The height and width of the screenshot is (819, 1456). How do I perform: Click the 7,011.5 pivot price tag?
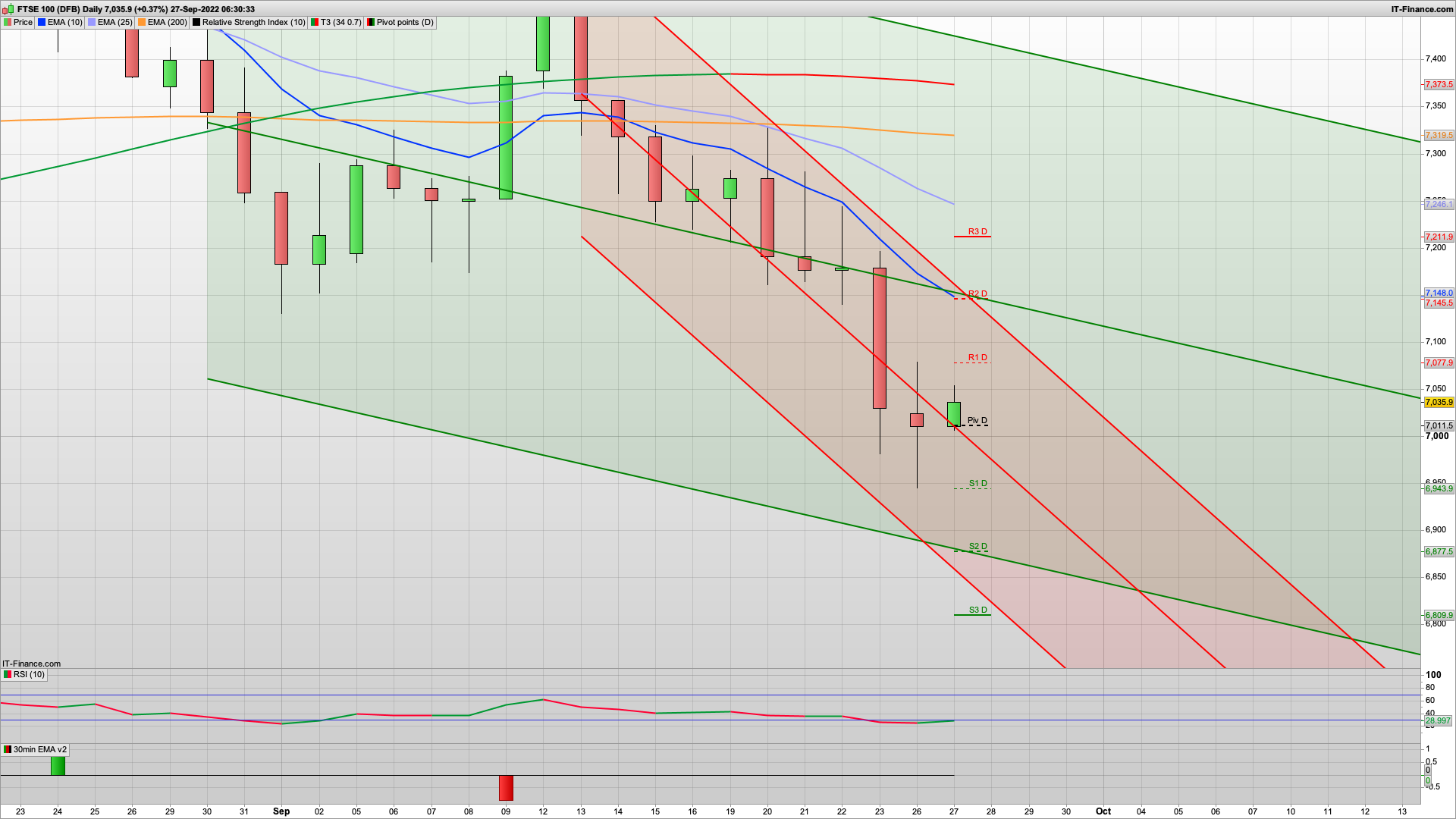[x=1439, y=426]
